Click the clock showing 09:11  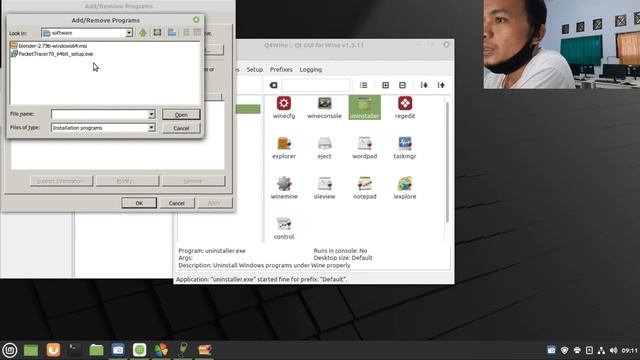[629, 350]
